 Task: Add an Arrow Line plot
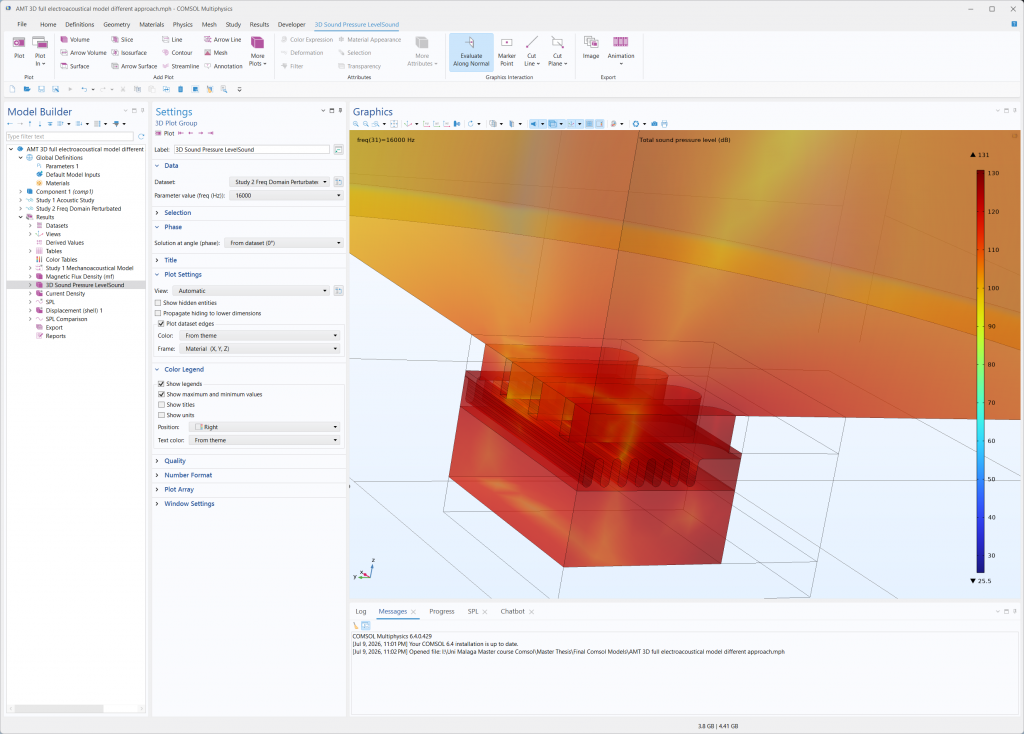(x=223, y=40)
